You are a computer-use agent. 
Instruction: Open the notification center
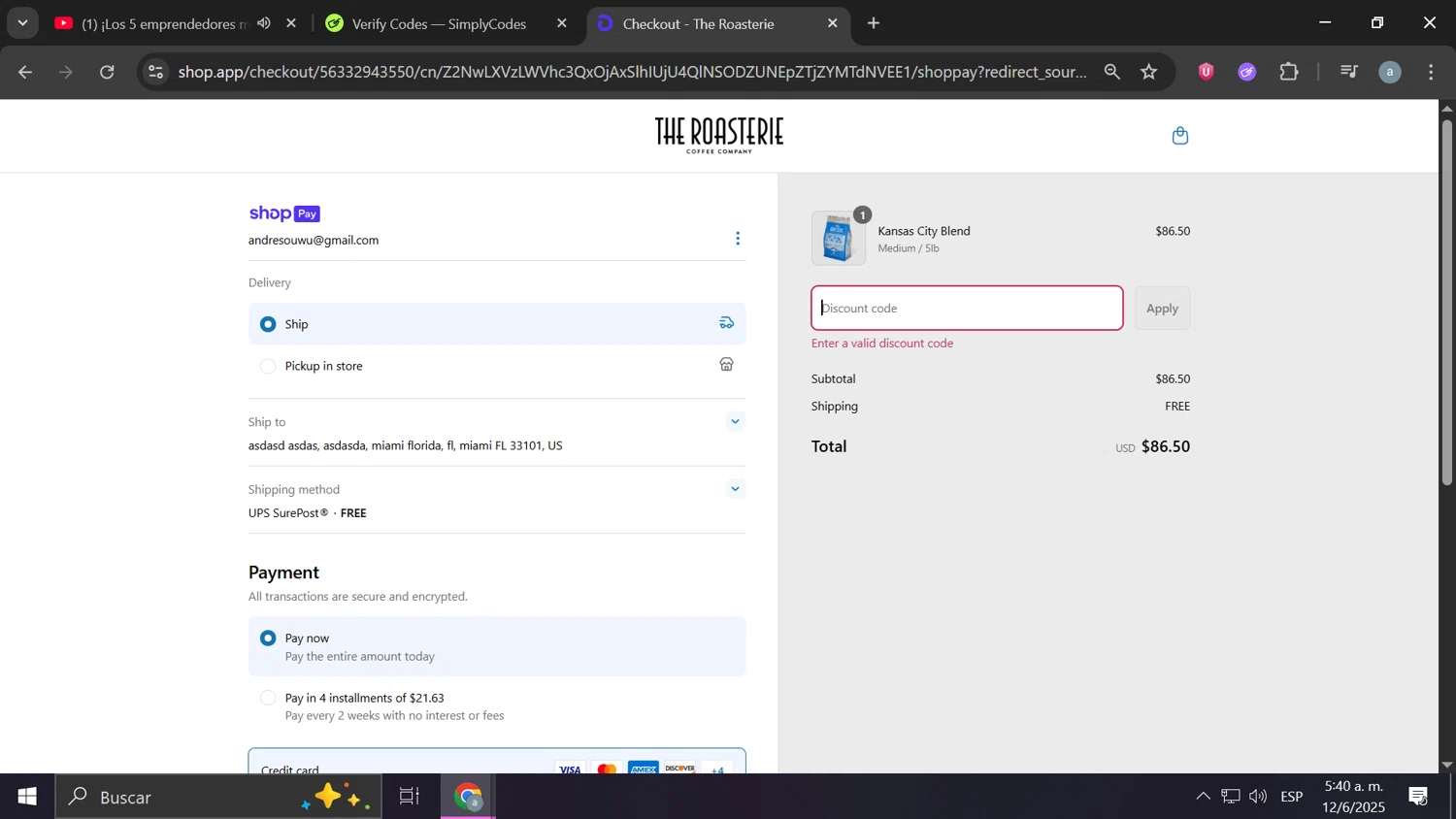click(x=1419, y=797)
